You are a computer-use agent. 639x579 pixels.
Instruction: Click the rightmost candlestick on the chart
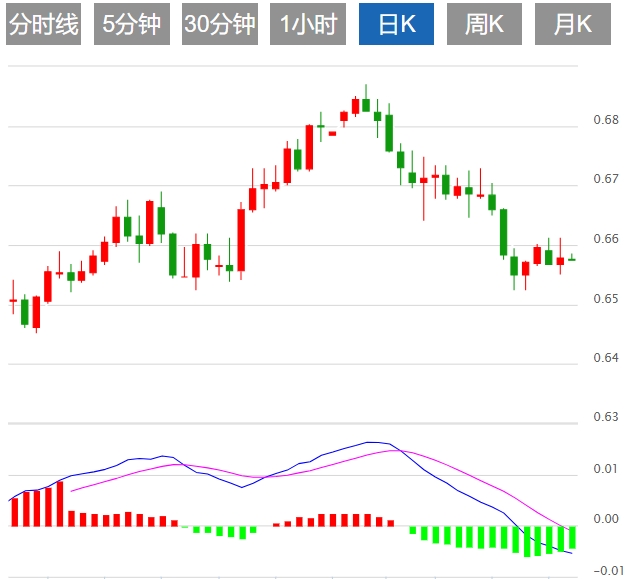(572, 259)
